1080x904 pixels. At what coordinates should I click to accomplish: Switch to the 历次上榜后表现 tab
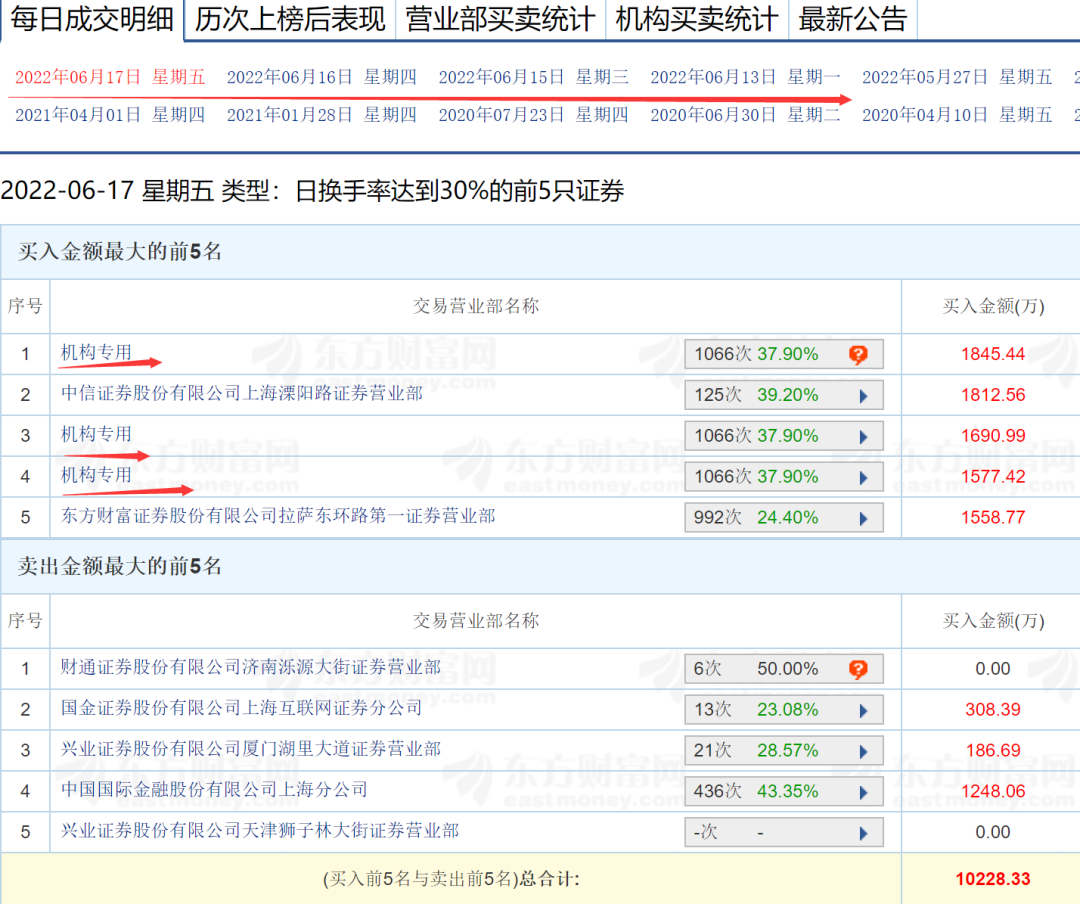click(290, 19)
